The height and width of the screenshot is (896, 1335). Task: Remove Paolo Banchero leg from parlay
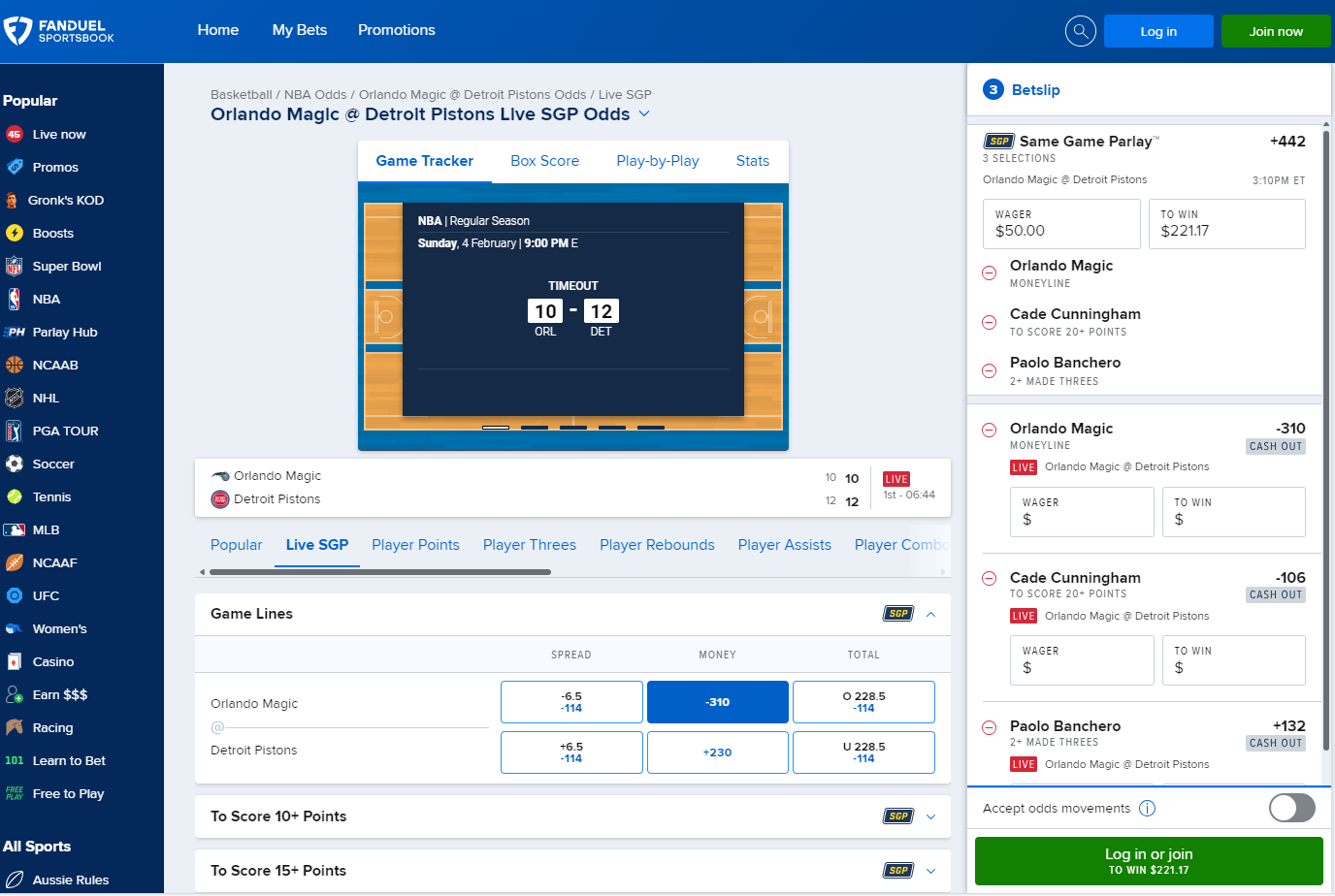[x=990, y=370]
